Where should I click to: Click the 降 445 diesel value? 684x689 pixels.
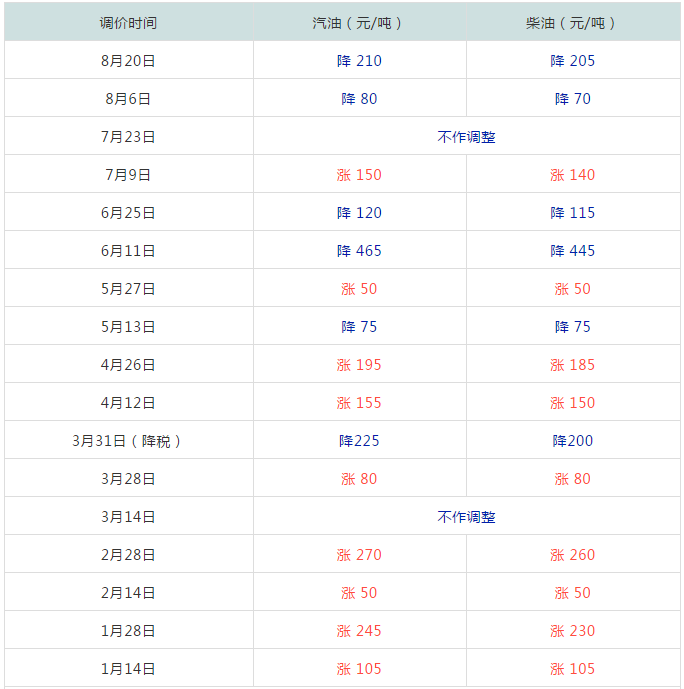click(572, 251)
